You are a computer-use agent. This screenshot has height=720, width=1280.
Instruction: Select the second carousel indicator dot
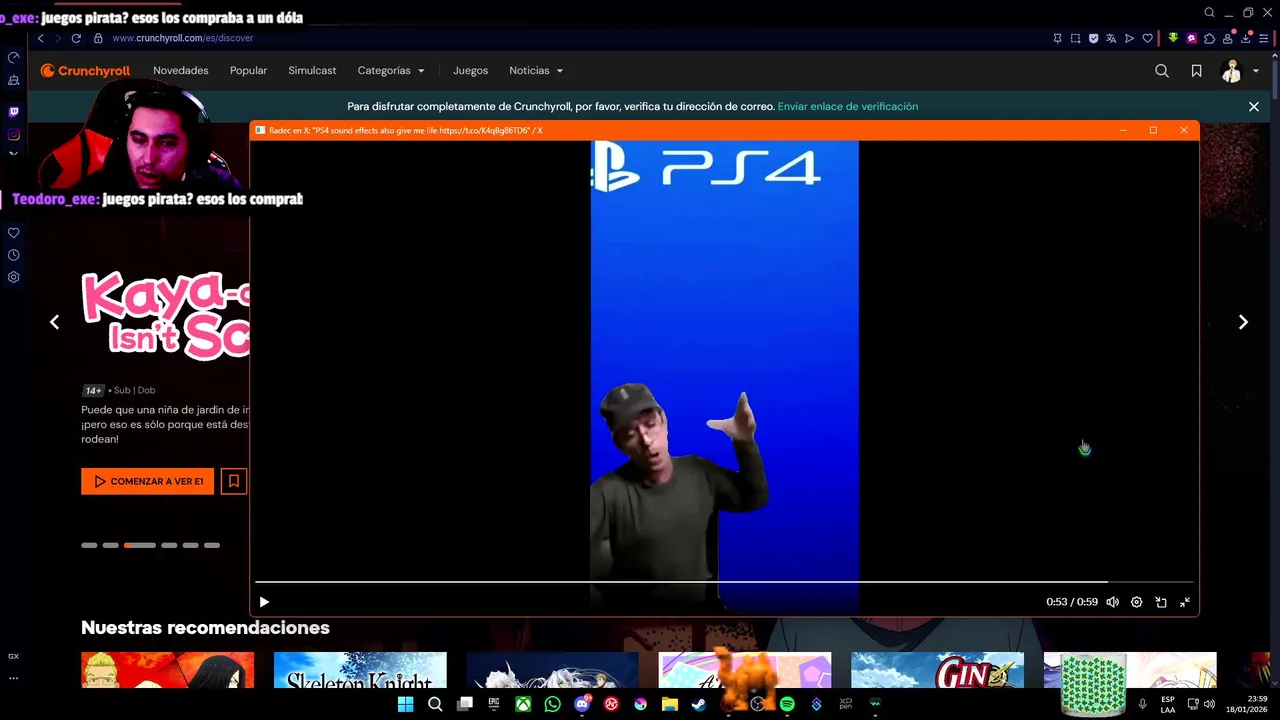[x=110, y=545]
